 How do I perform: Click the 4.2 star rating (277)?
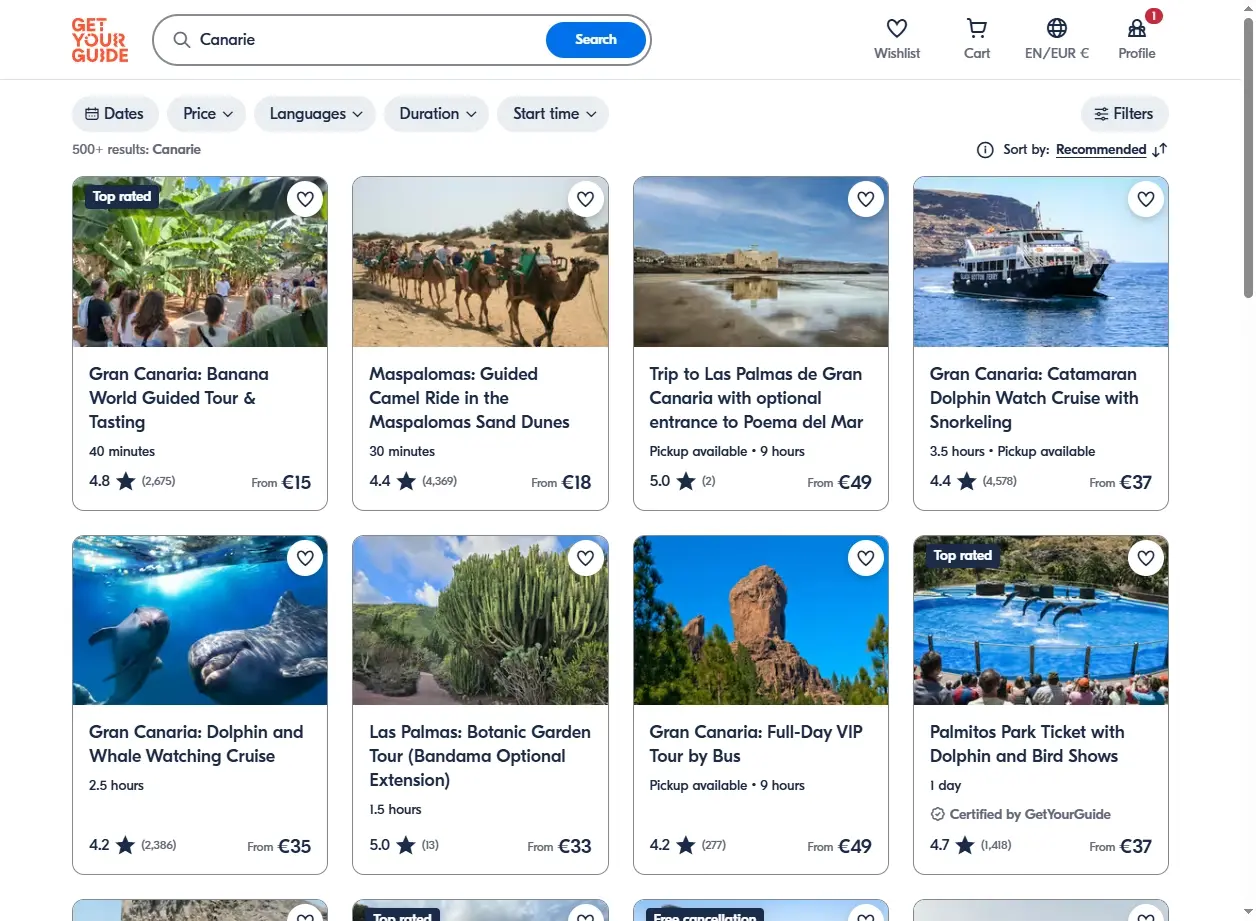[687, 845]
